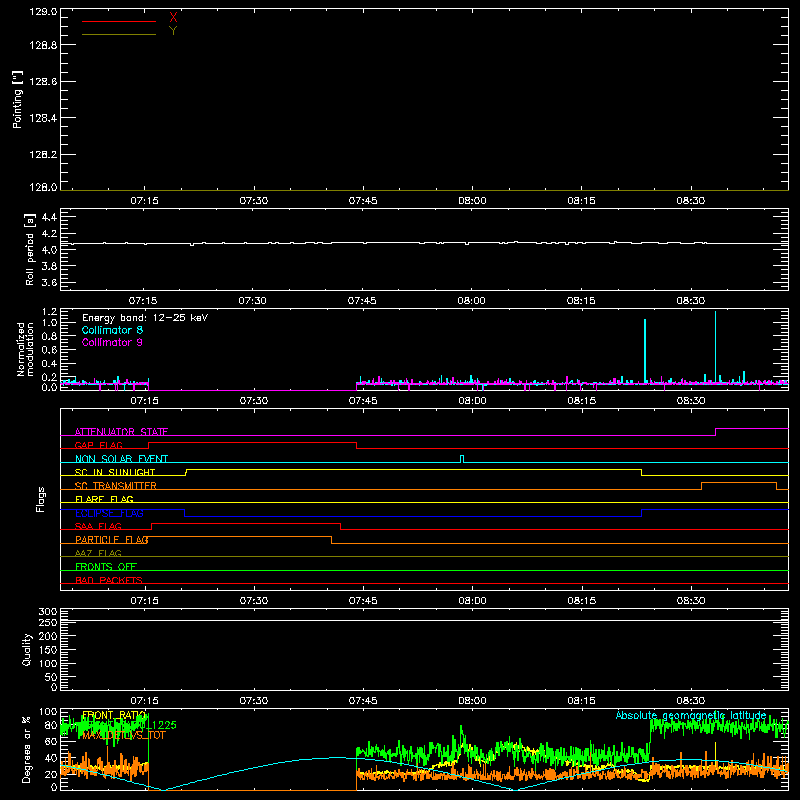The width and height of the screenshot is (800, 800).
Task: Click the FLARE_FLAG label
Action: coord(104,499)
